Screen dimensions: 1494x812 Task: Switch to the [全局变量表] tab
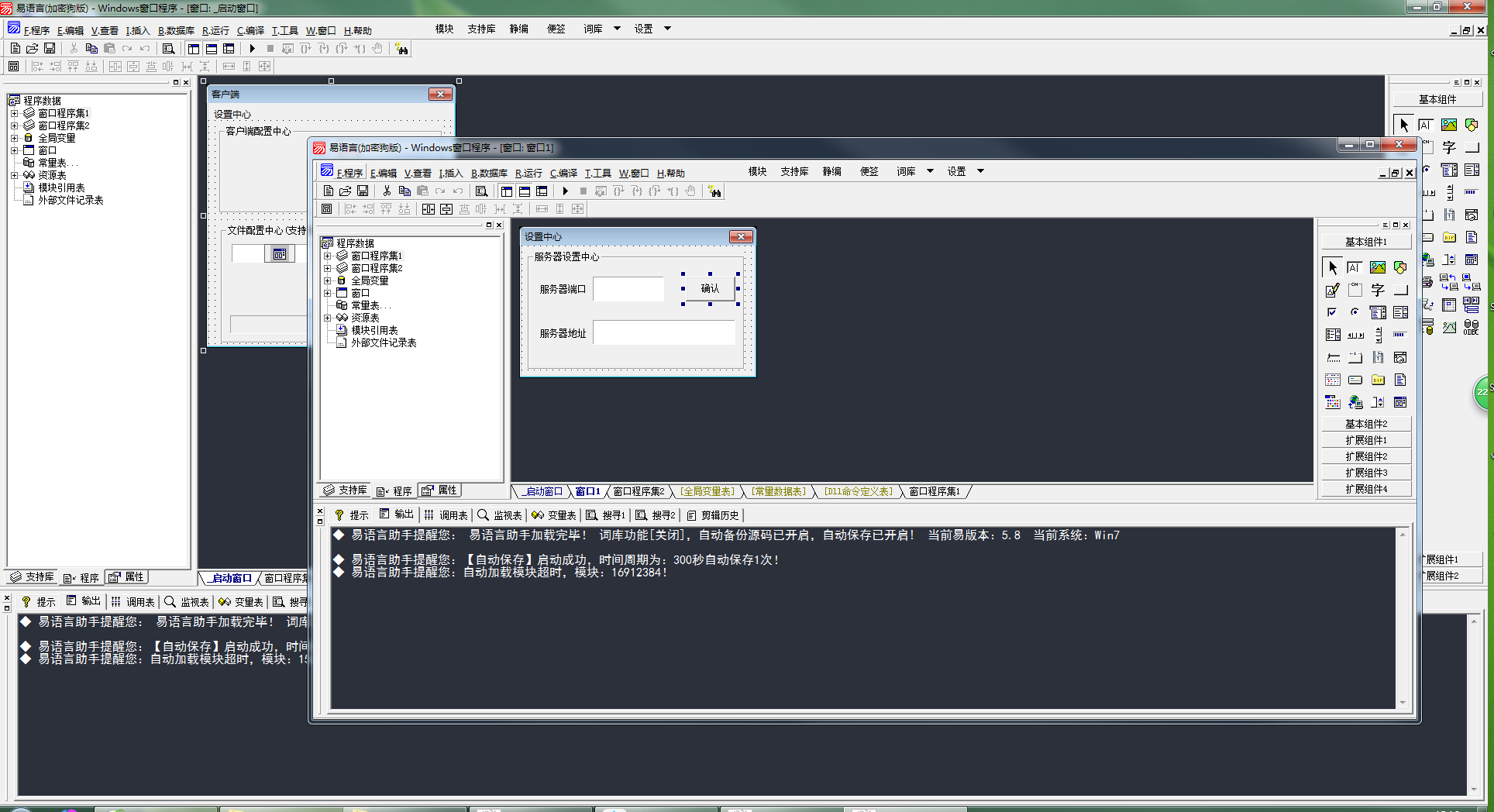click(707, 491)
